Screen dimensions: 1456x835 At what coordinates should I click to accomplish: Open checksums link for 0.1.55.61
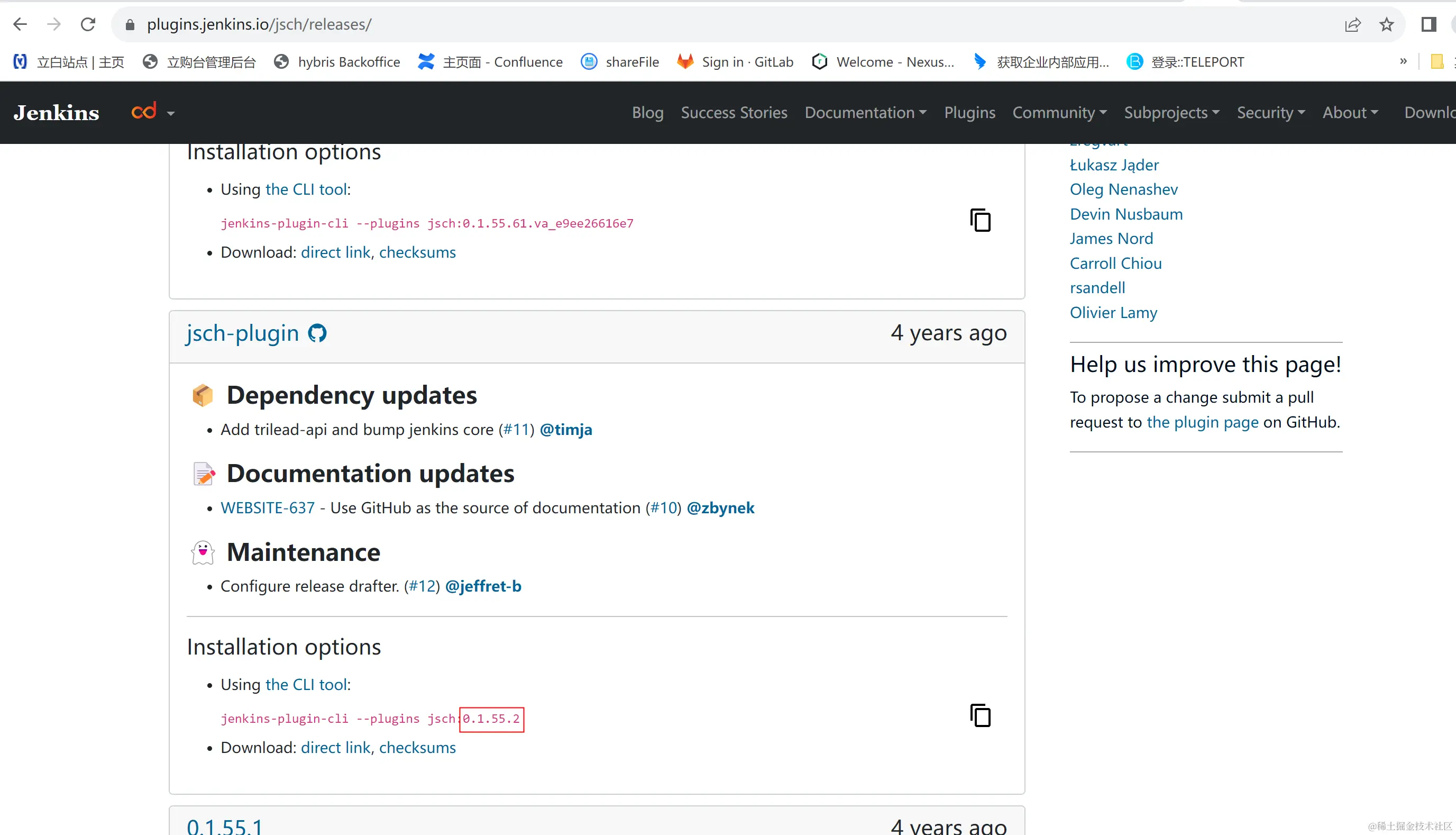[417, 253]
